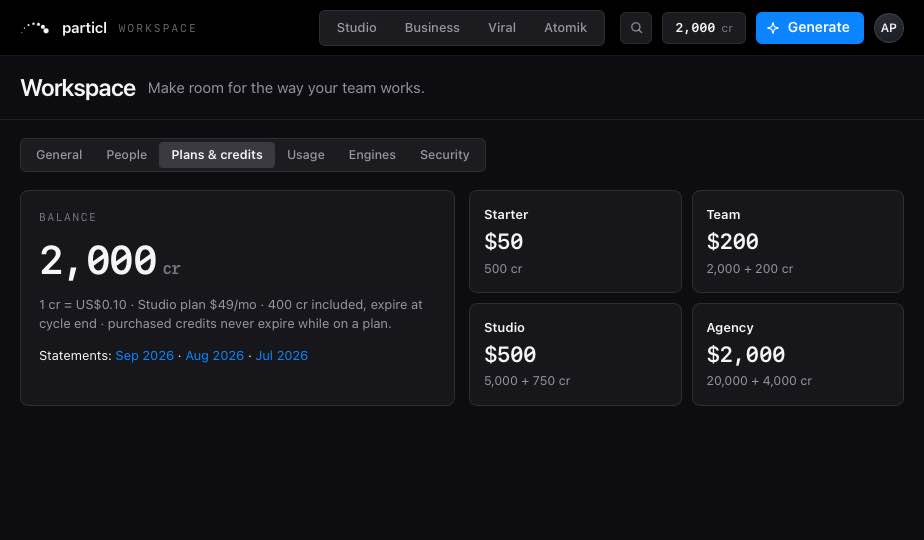Click the Generate button
The image size is (924, 540).
[810, 28]
